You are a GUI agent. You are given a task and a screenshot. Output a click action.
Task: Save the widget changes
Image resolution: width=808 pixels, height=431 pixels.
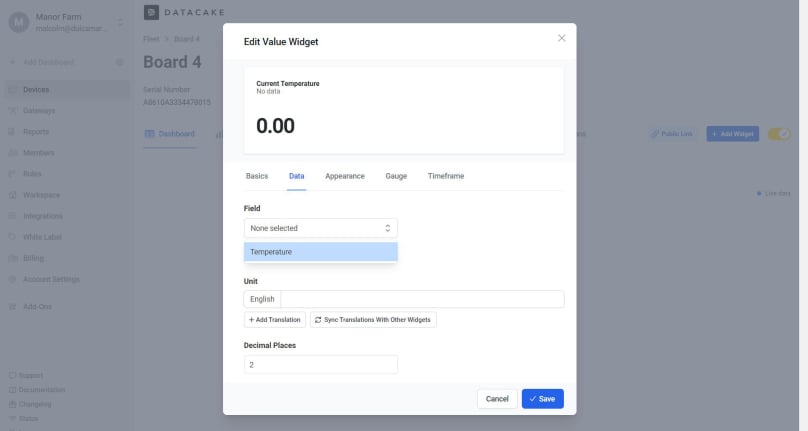point(542,399)
